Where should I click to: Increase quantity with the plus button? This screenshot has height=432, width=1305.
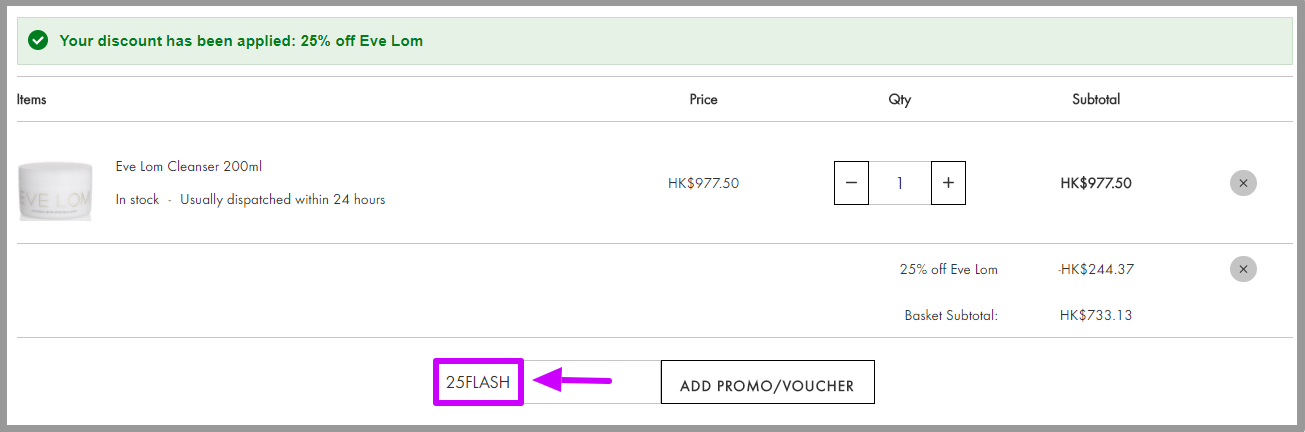[948, 183]
